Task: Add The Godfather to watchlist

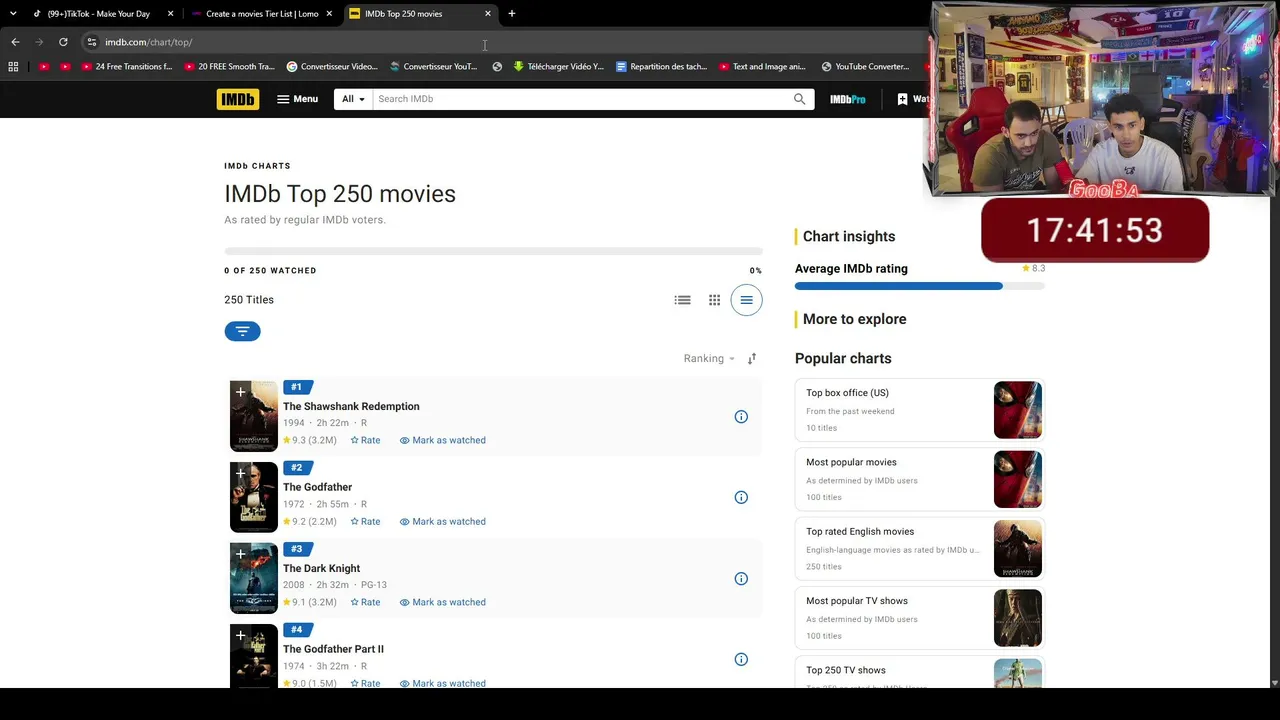Action: [x=240, y=473]
